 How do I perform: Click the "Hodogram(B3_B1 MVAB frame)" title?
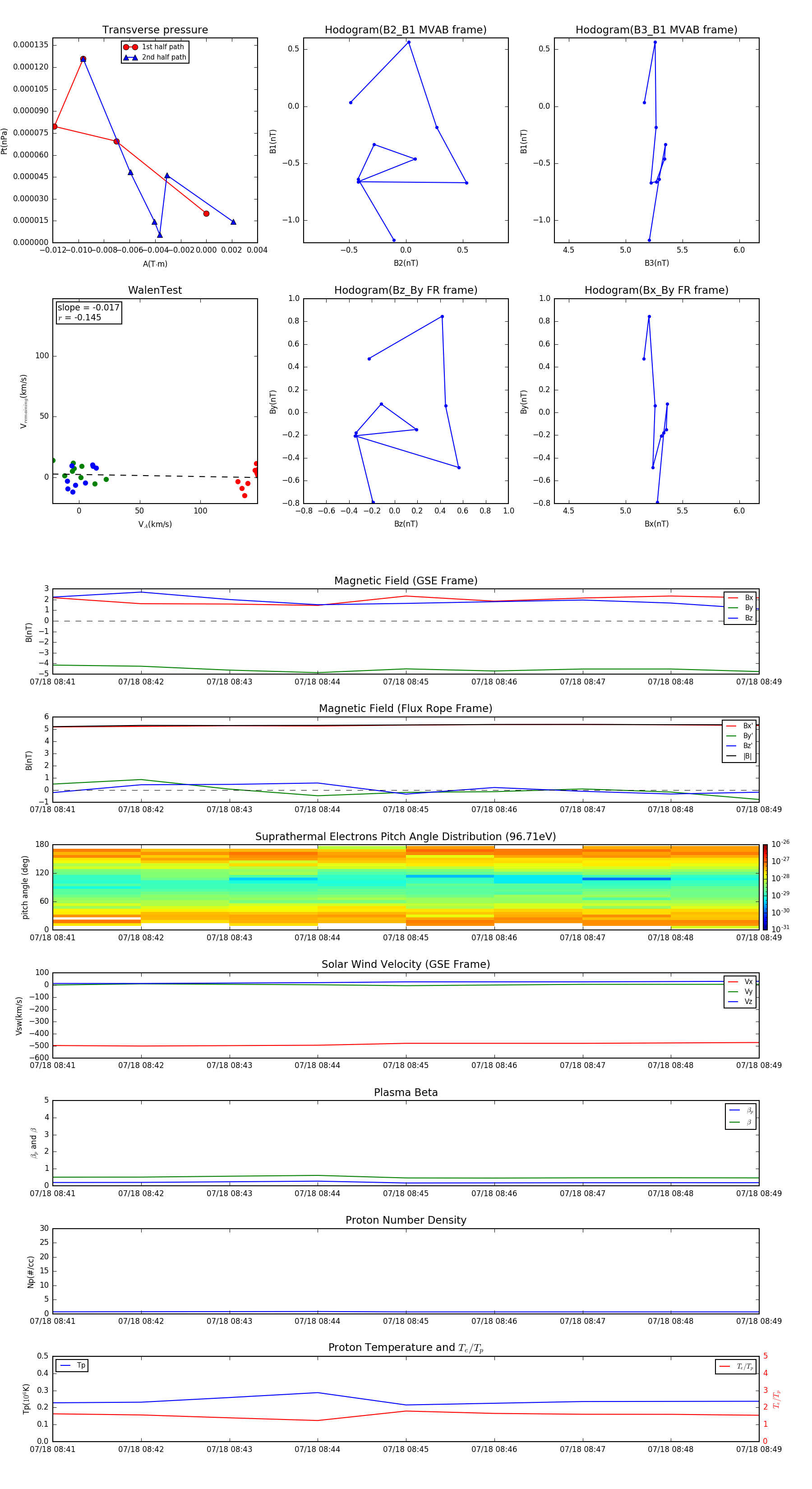pyautogui.click(x=656, y=30)
